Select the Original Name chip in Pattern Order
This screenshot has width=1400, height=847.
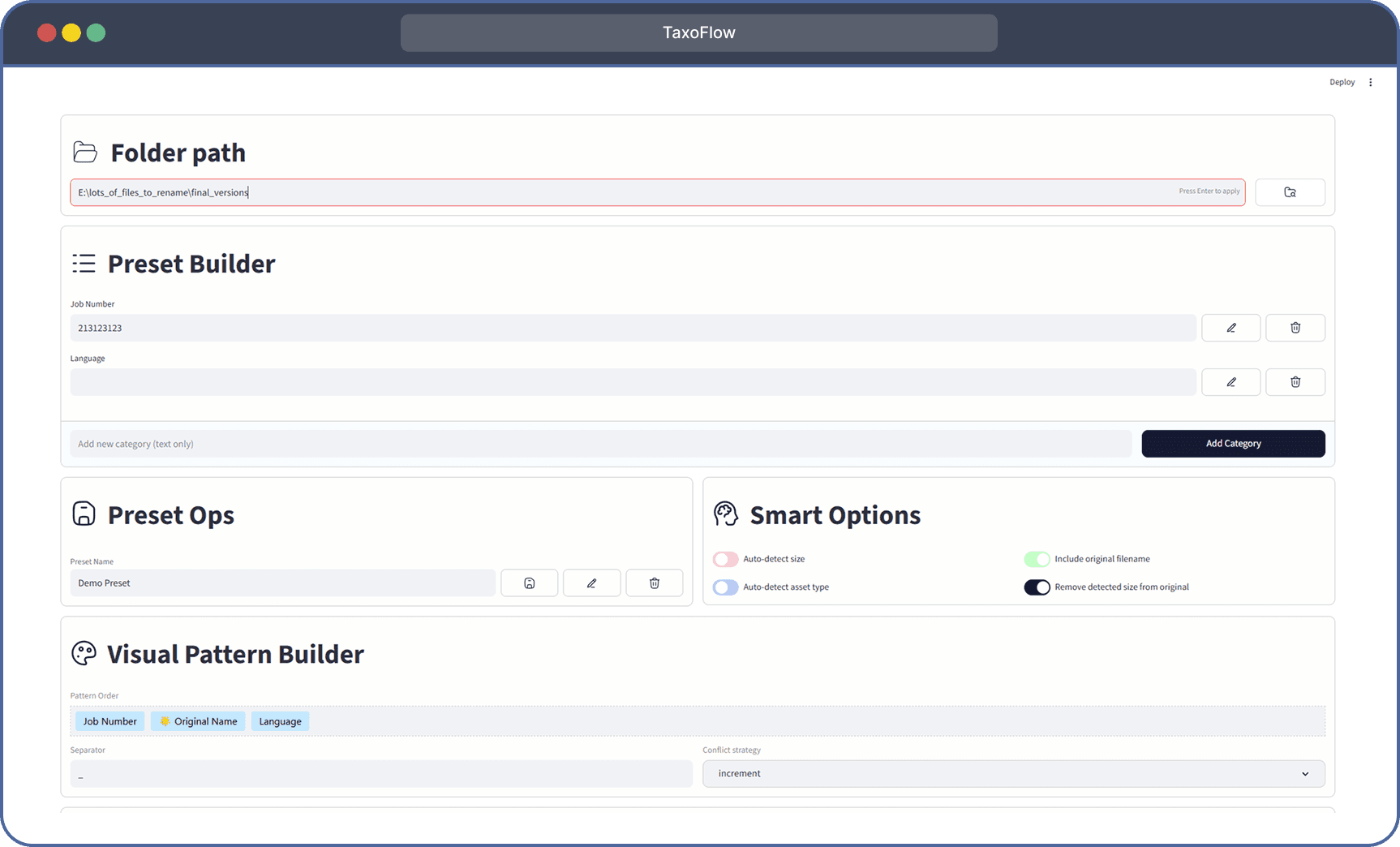198,720
